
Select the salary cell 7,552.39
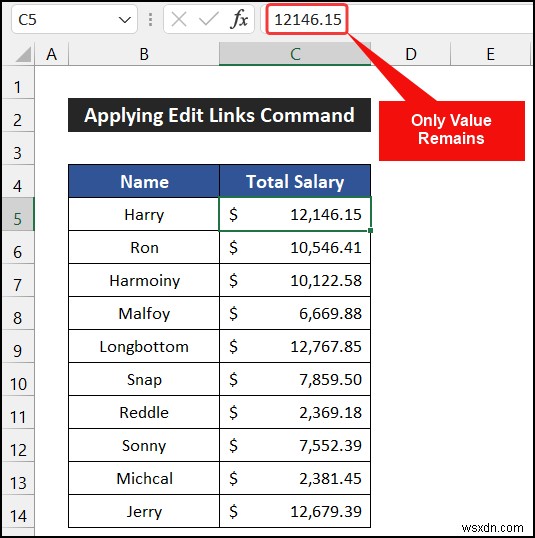[x=295, y=445]
